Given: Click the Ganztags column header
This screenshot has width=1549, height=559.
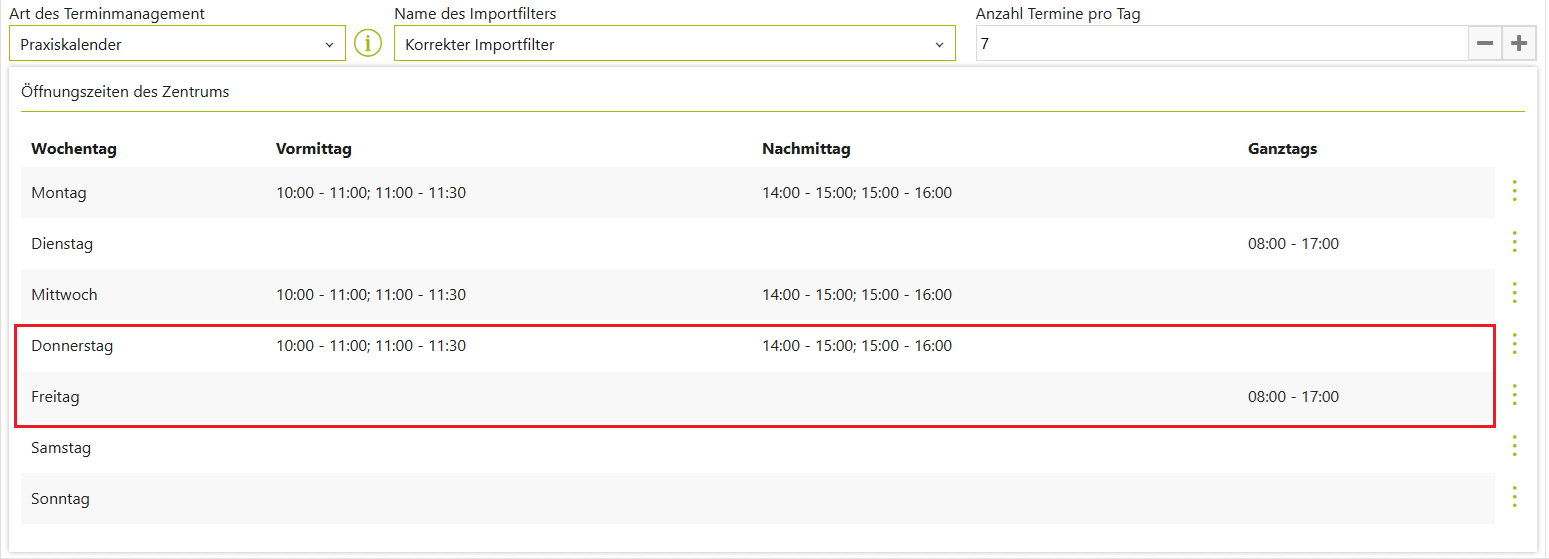Looking at the screenshot, I should (x=1282, y=149).
